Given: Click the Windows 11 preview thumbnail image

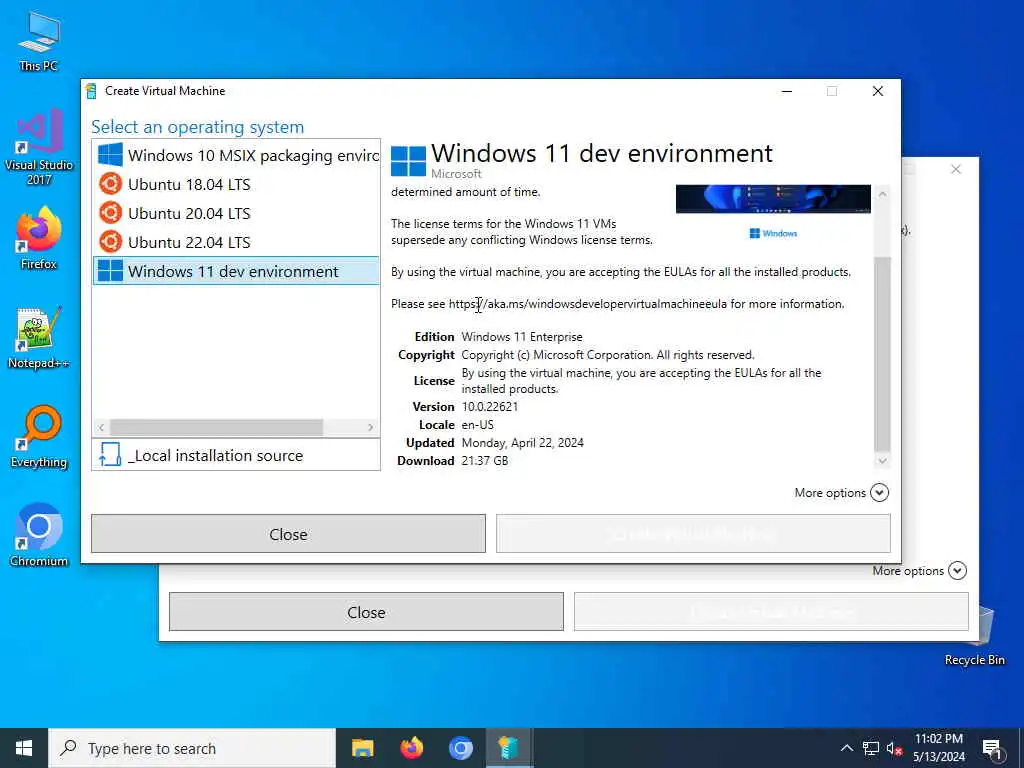Looking at the screenshot, I should 773,199.
